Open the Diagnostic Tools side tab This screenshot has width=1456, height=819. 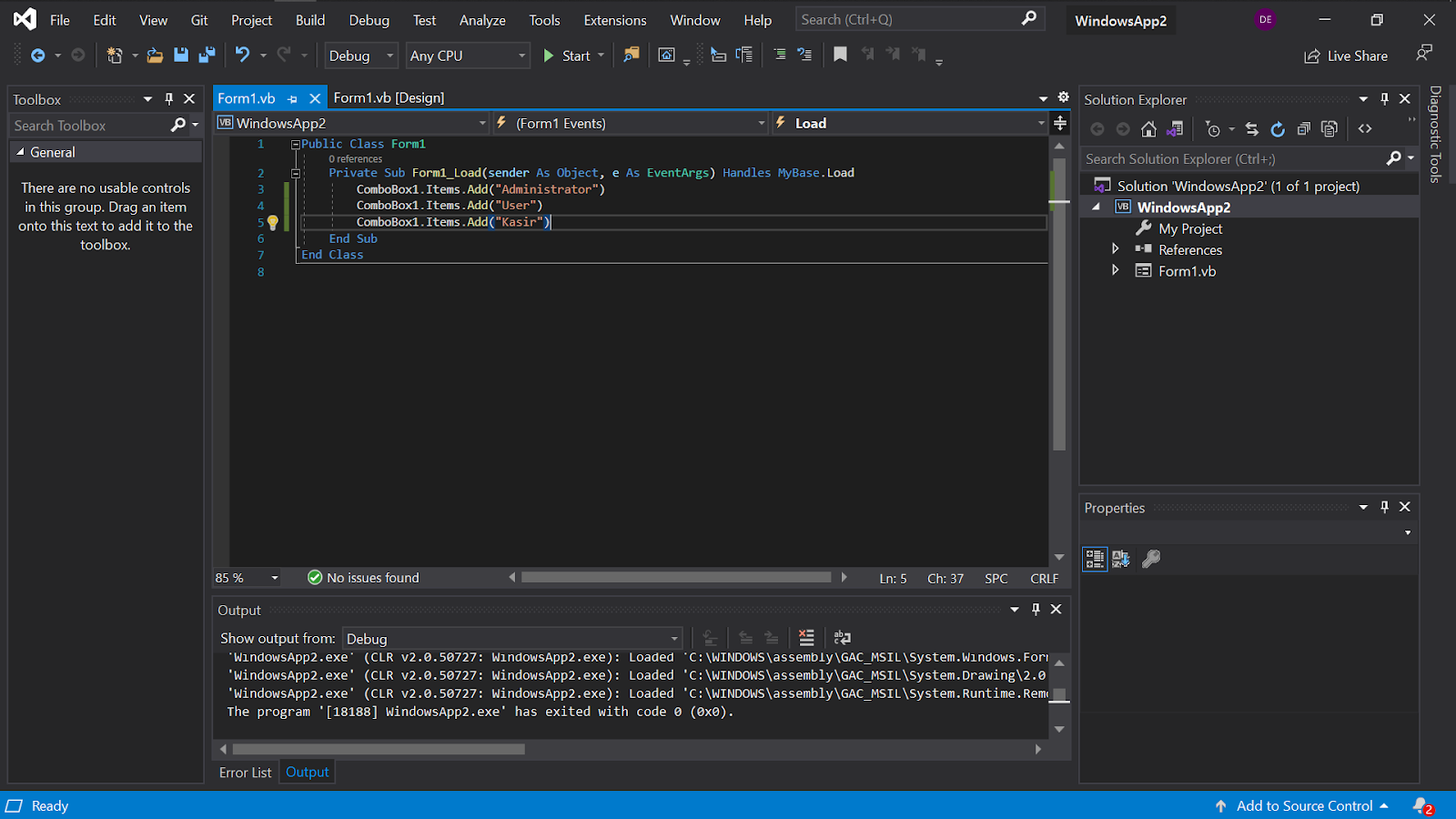click(x=1435, y=135)
